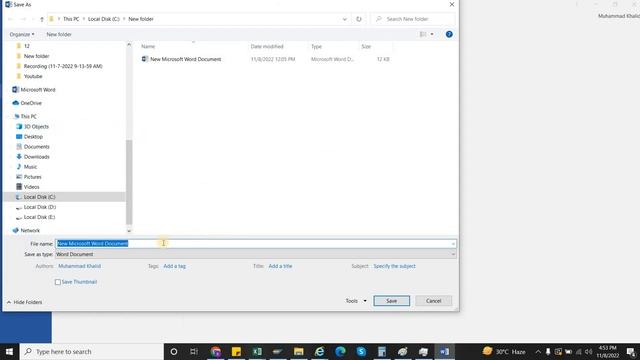Screen dimensions: 640x360
Task: Open Pictures in the sidebar
Action: pos(32,177)
